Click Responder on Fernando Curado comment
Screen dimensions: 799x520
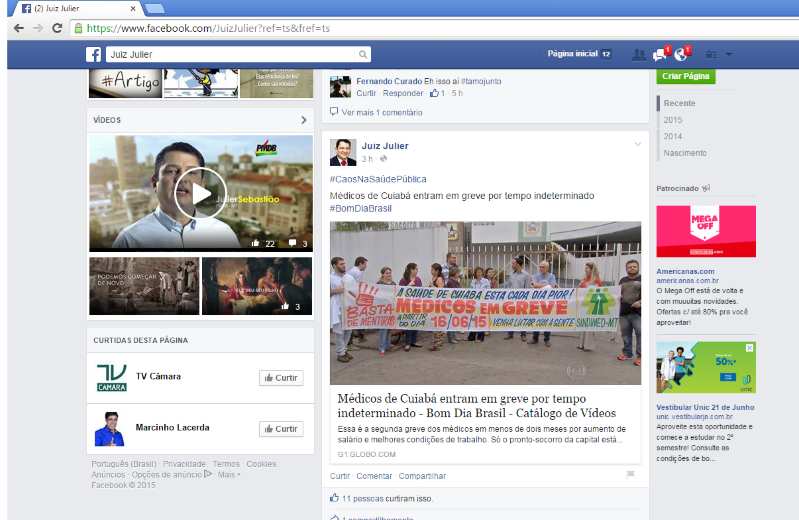403,93
